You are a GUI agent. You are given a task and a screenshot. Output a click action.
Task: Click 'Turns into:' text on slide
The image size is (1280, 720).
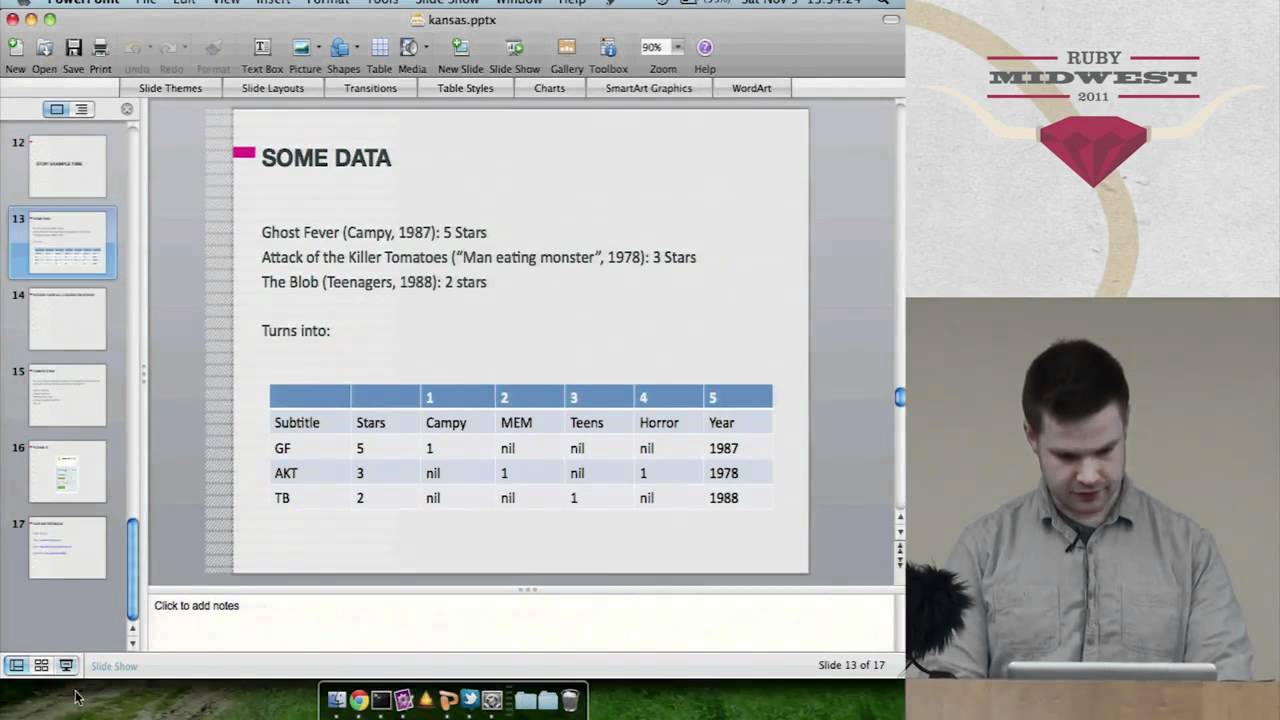(296, 330)
